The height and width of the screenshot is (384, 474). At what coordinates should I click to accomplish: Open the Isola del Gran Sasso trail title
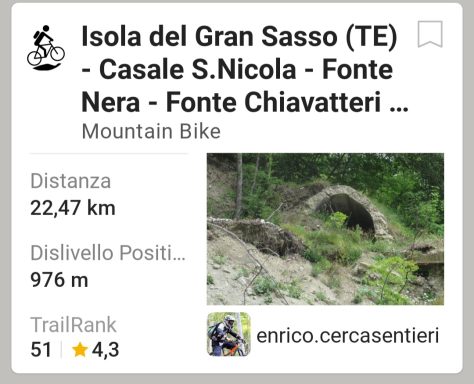coord(245,69)
